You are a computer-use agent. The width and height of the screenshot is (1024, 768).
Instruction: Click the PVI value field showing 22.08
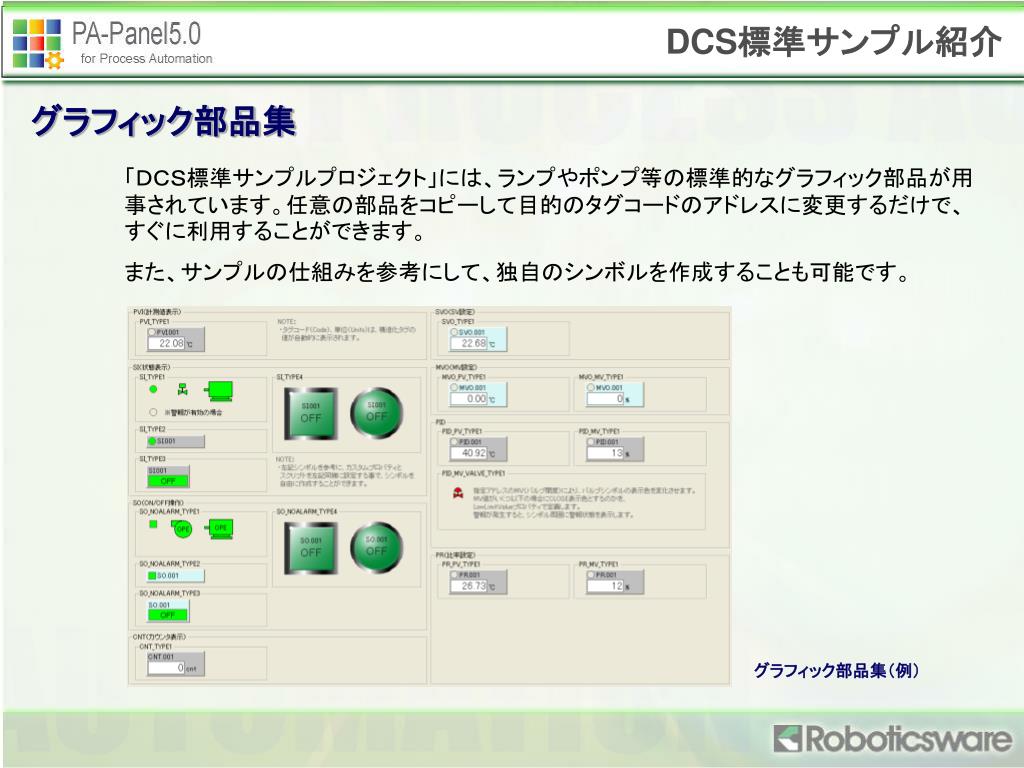[167, 344]
